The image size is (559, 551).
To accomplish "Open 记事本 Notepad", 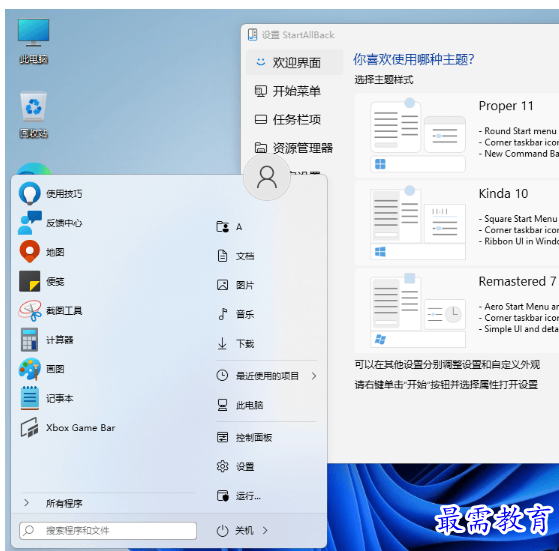I will pos(46,398).
